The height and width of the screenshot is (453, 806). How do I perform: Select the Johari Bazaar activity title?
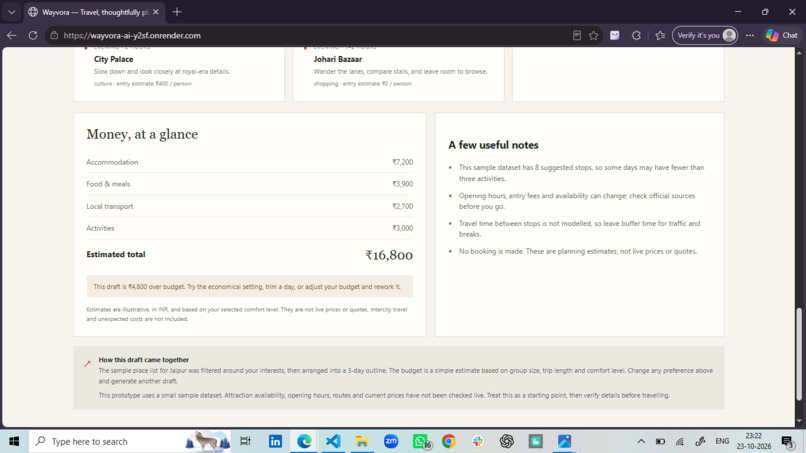pos(338,59)
